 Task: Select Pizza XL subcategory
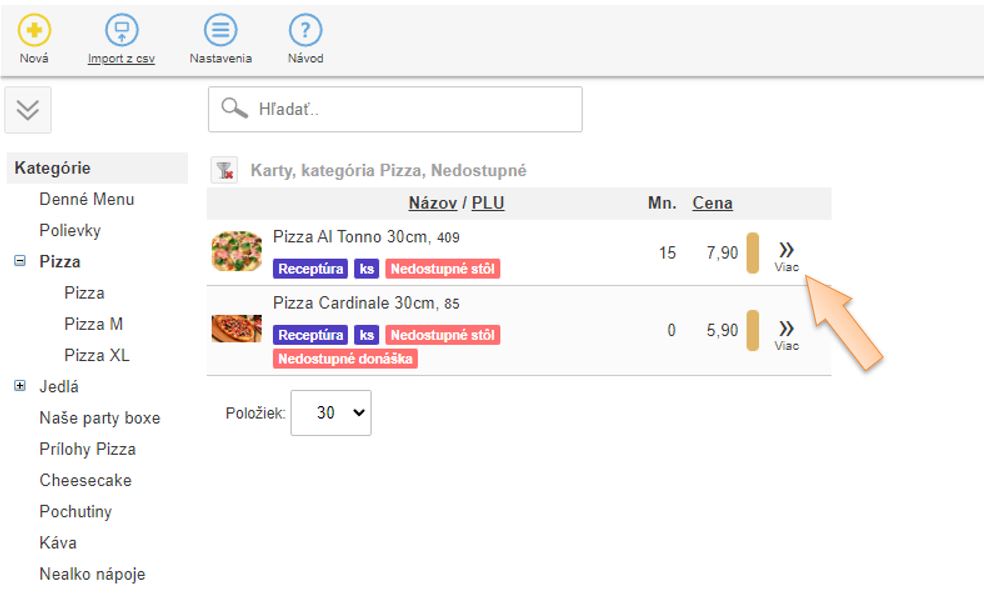click(x=97, y=355)
